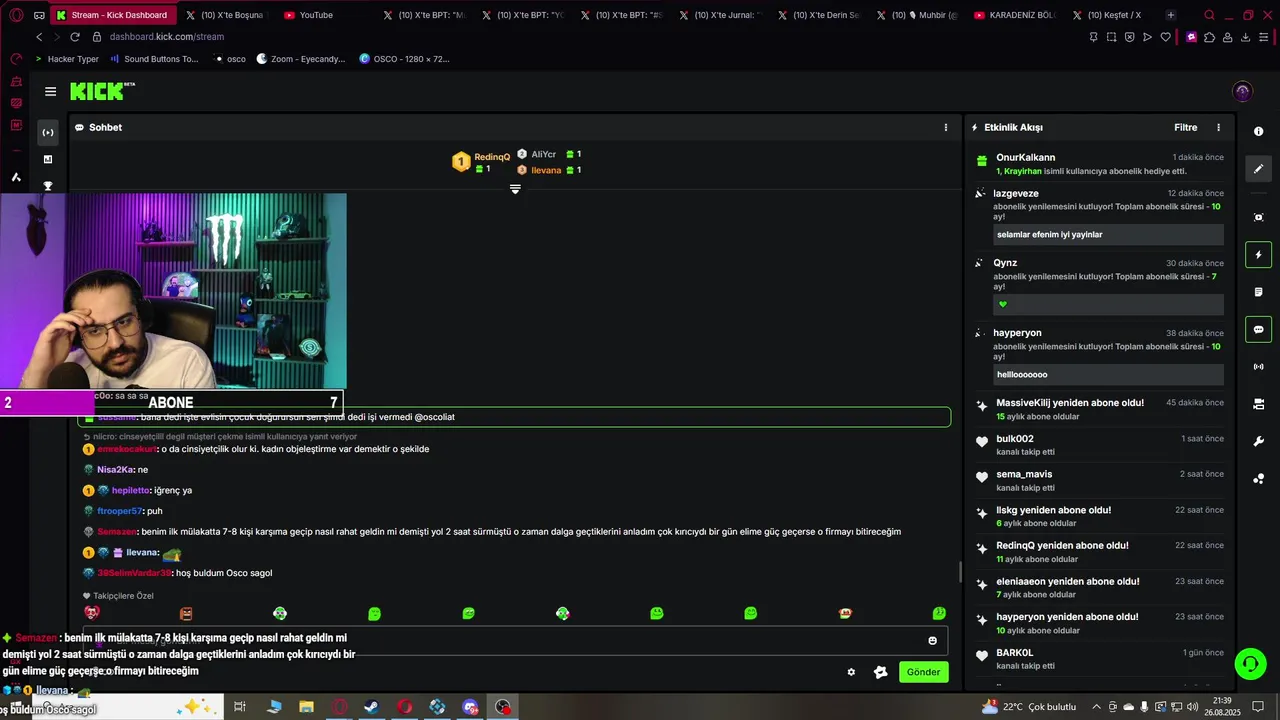Click the document notes icon in right sidebar
Image resolution: width=1280 pixels, height=720 pixels.
(x=1258, y=292)
